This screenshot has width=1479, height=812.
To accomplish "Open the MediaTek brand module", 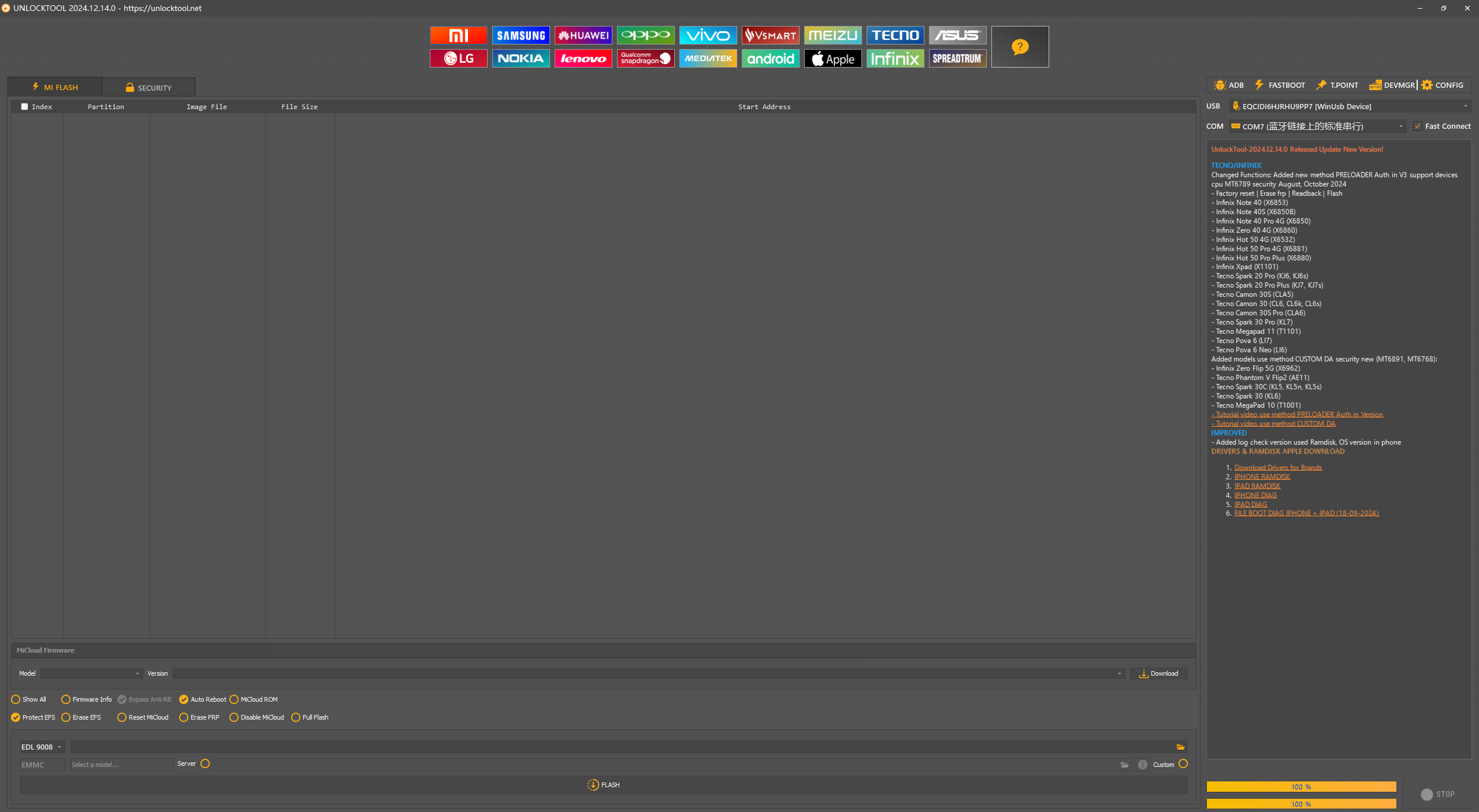I will pos(708,58).
